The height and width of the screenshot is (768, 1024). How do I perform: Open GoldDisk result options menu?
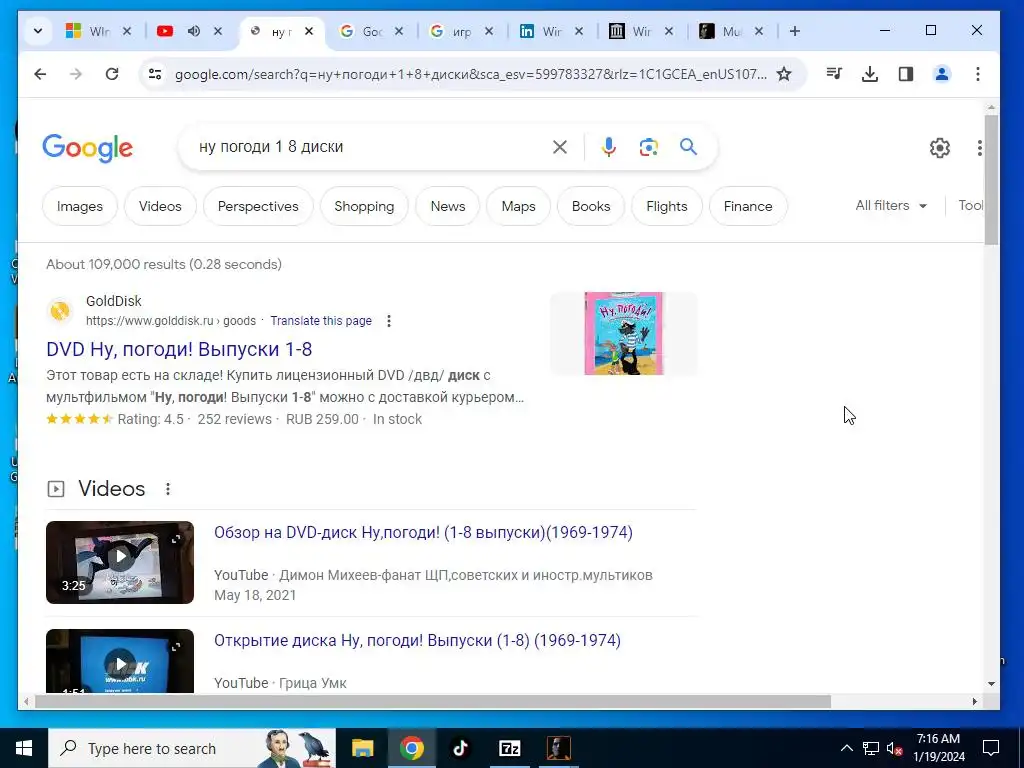tap(389, 321)
